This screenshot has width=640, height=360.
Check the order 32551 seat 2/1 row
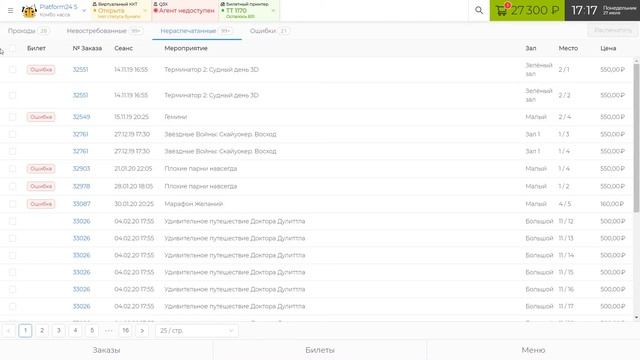13,69
